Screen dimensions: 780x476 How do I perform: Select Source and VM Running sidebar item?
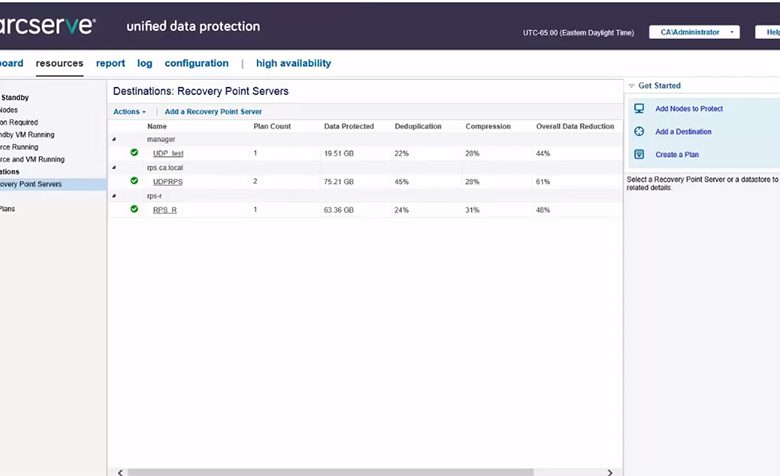pos(32,159)
